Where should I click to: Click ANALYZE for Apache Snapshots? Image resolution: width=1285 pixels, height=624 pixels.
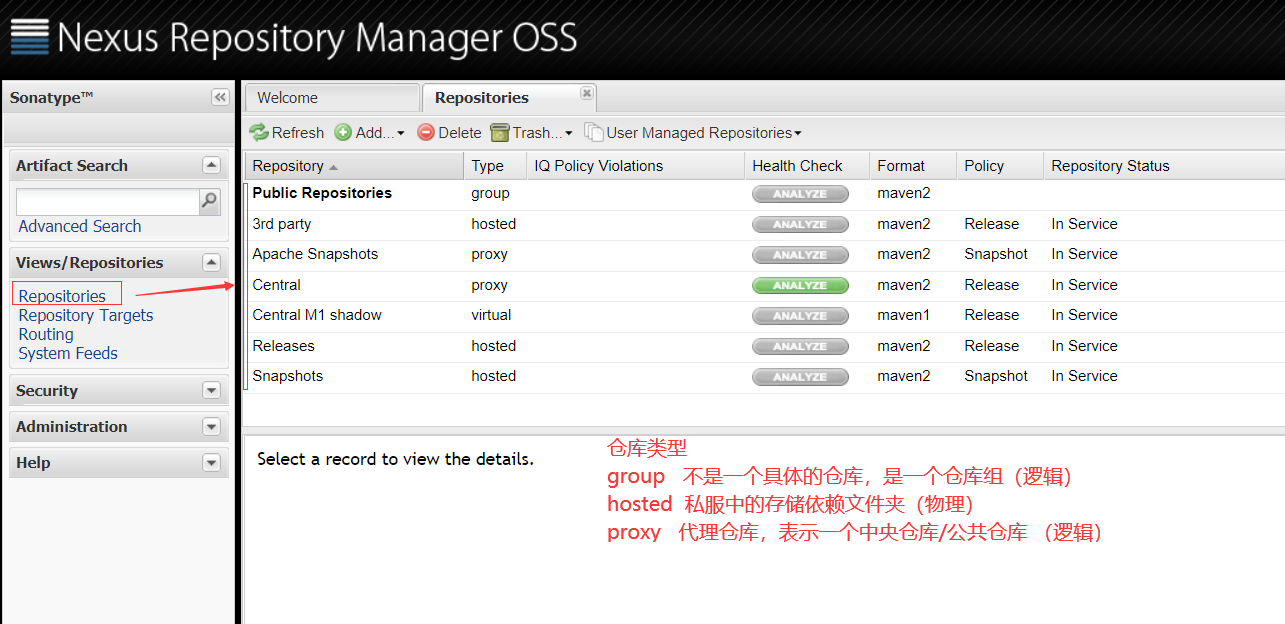(800, 255)
